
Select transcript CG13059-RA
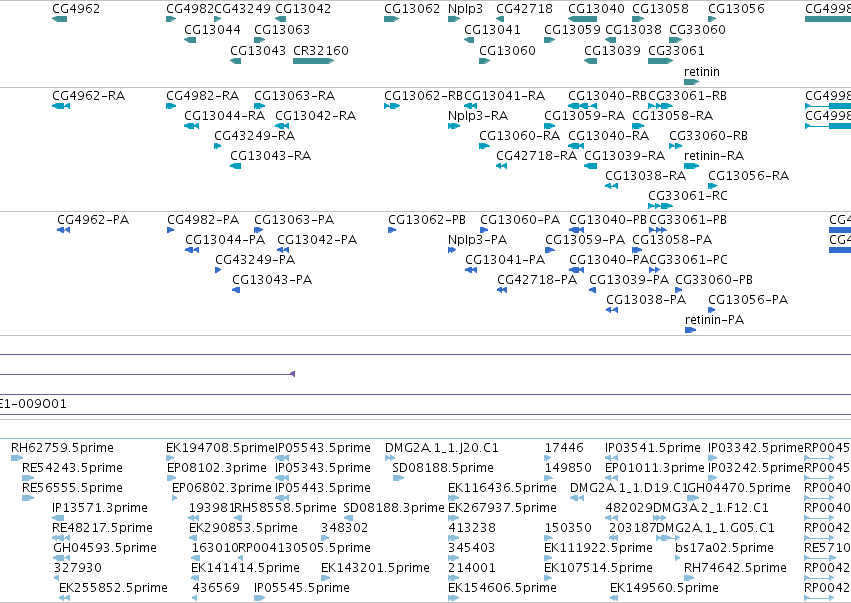click(x=585, y=116)
